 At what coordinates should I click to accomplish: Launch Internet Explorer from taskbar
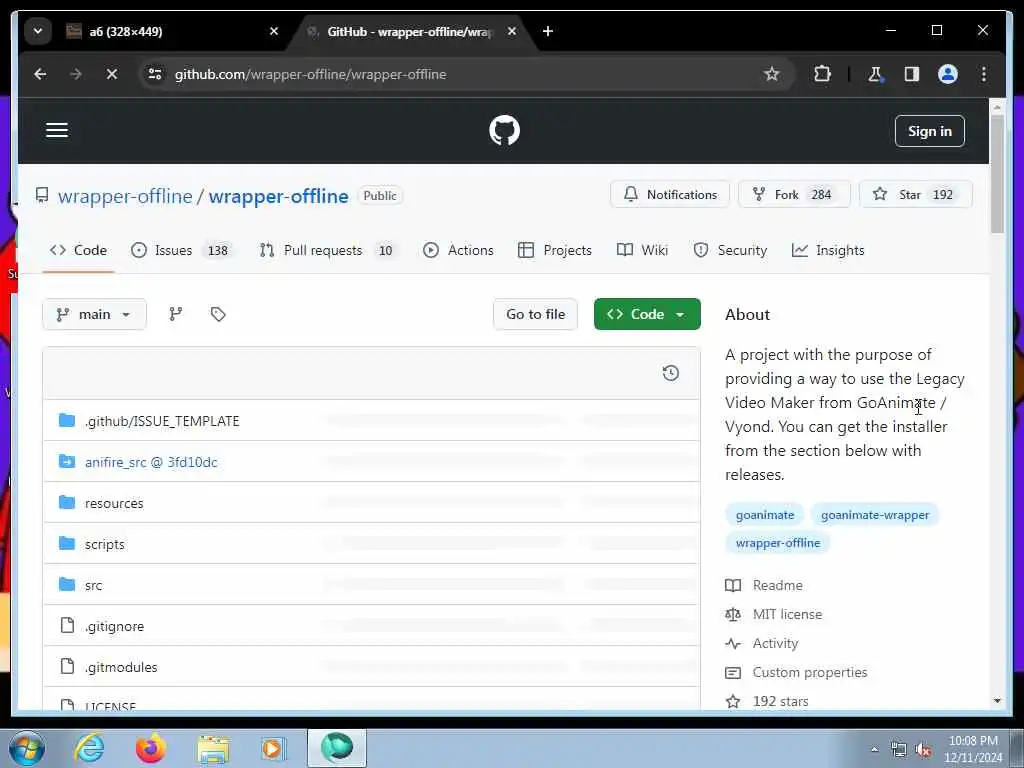click(88, 748)
